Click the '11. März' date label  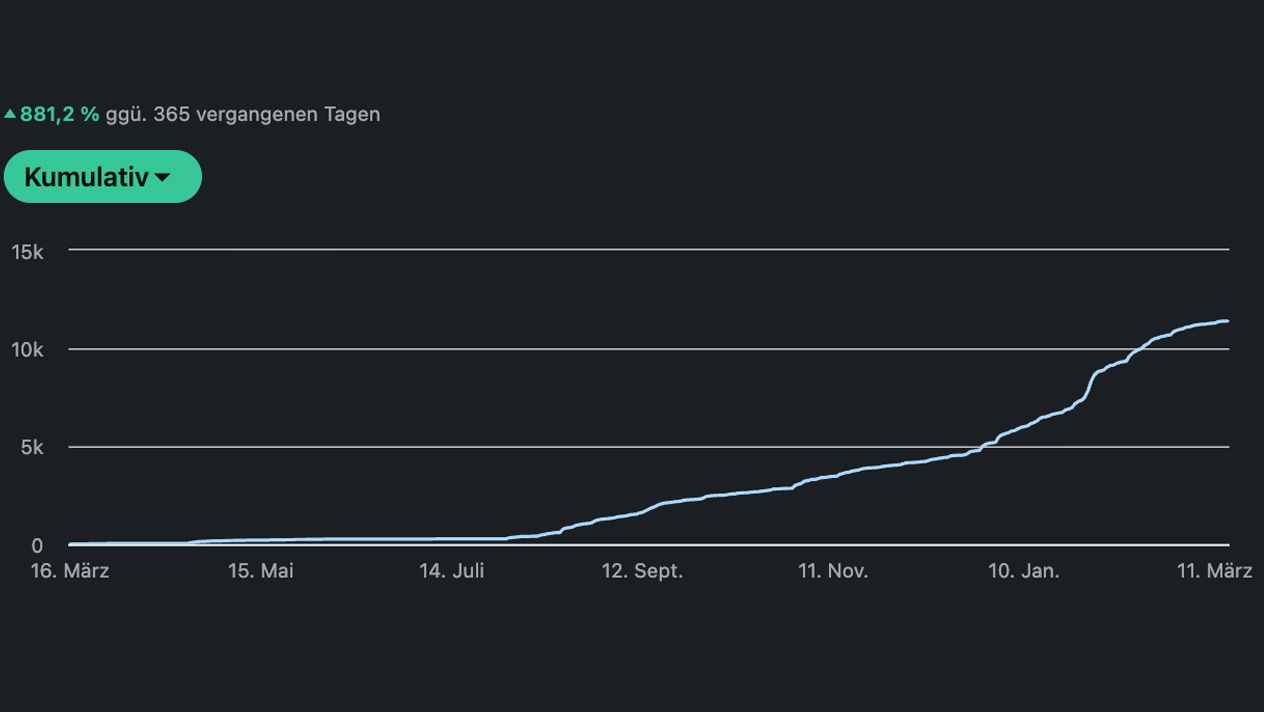coord(1214,571)
